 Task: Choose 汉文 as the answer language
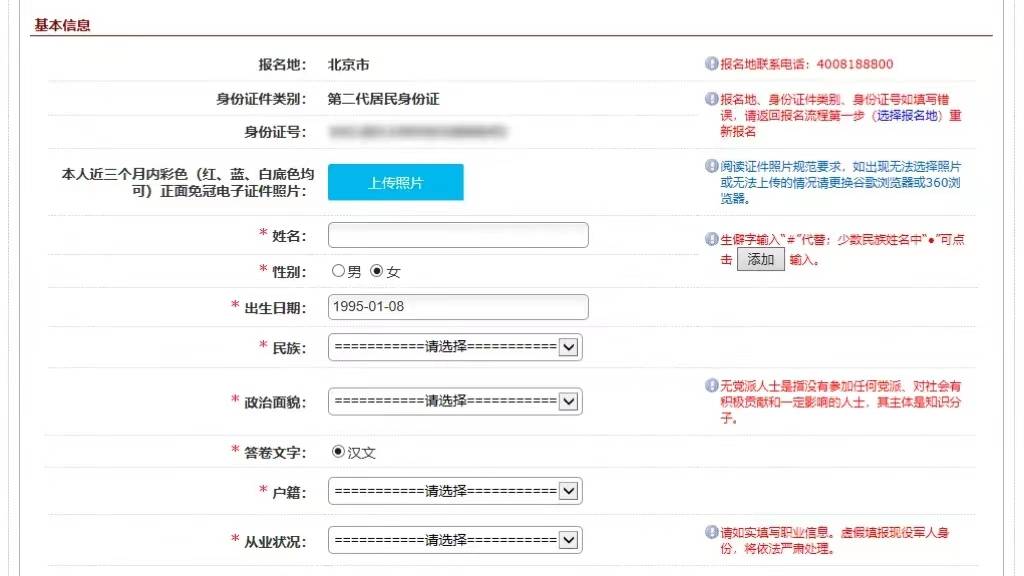[x=339, y=452]
